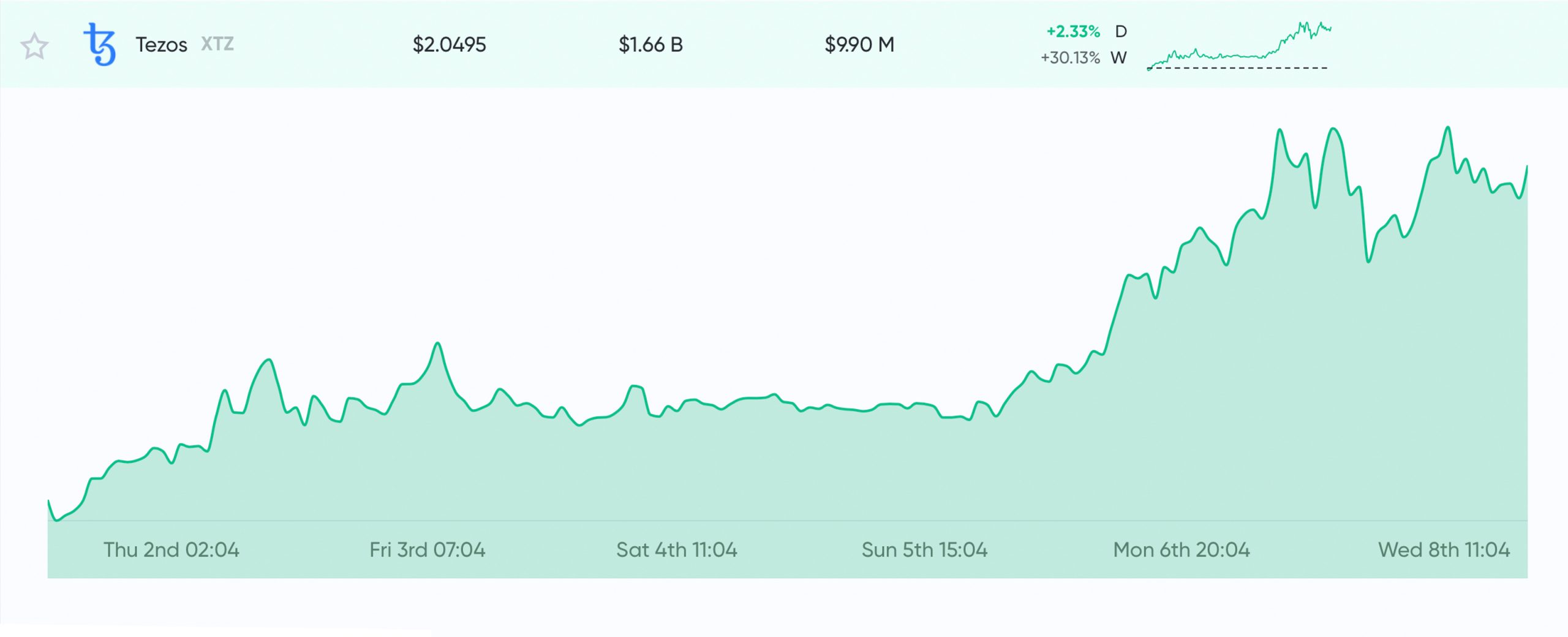Click the Wed 8th 11:04 axis label
The width and height of the screenshot is (1568, 637).
(1444, 550)
